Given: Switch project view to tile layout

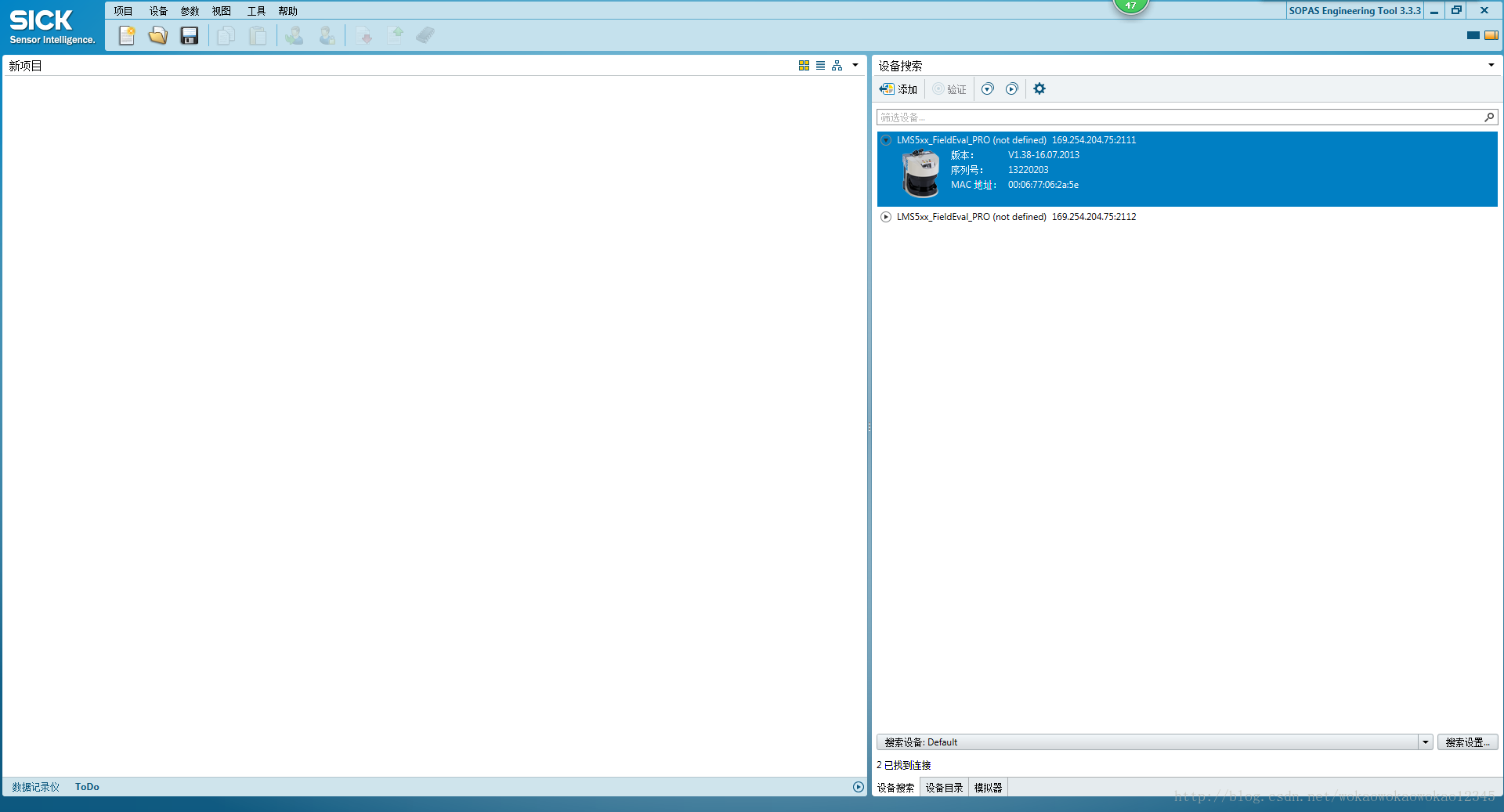Looking at the screenshot, I should (804, 66).
